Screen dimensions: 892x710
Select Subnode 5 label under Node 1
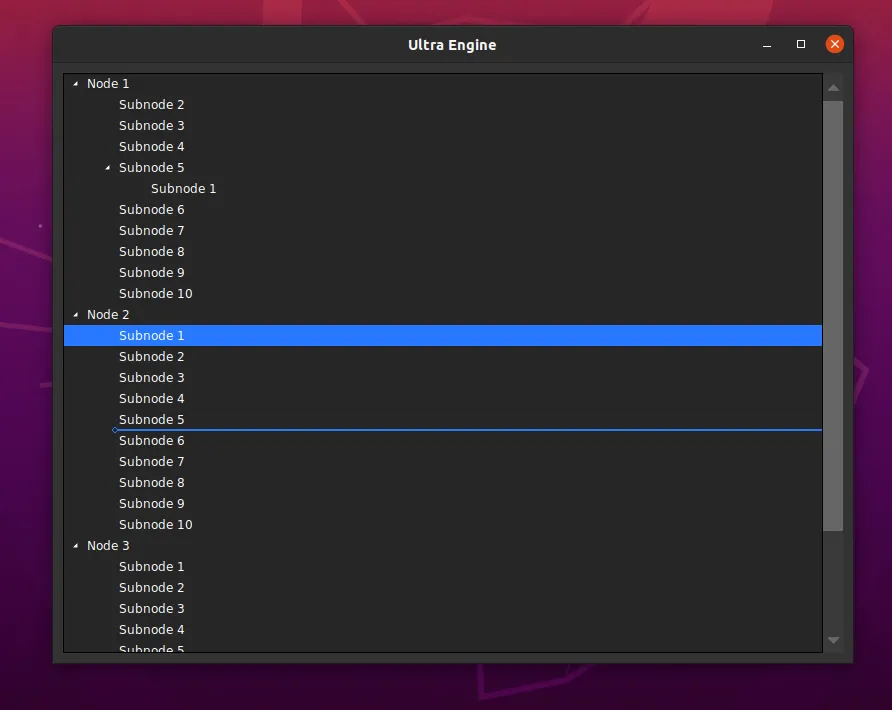[151, 168]
